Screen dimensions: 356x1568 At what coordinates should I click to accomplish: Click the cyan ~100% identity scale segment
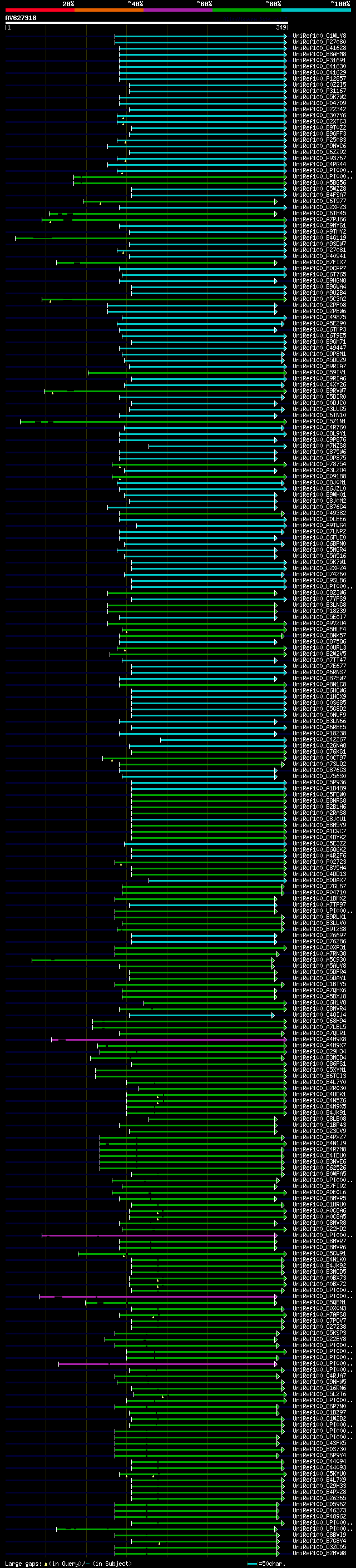click(317, 10)
